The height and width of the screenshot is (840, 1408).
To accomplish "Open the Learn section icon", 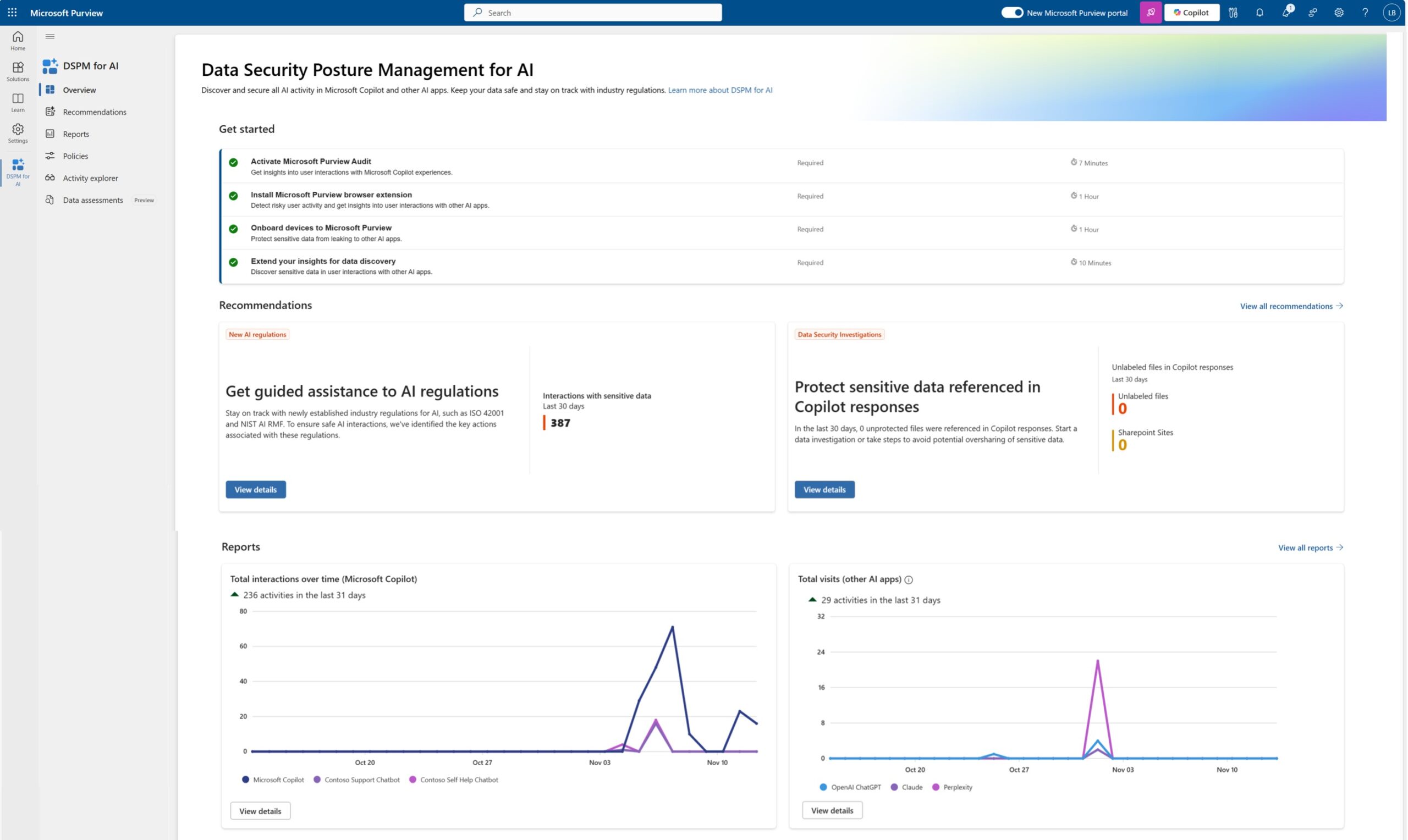I will (18, 101).
